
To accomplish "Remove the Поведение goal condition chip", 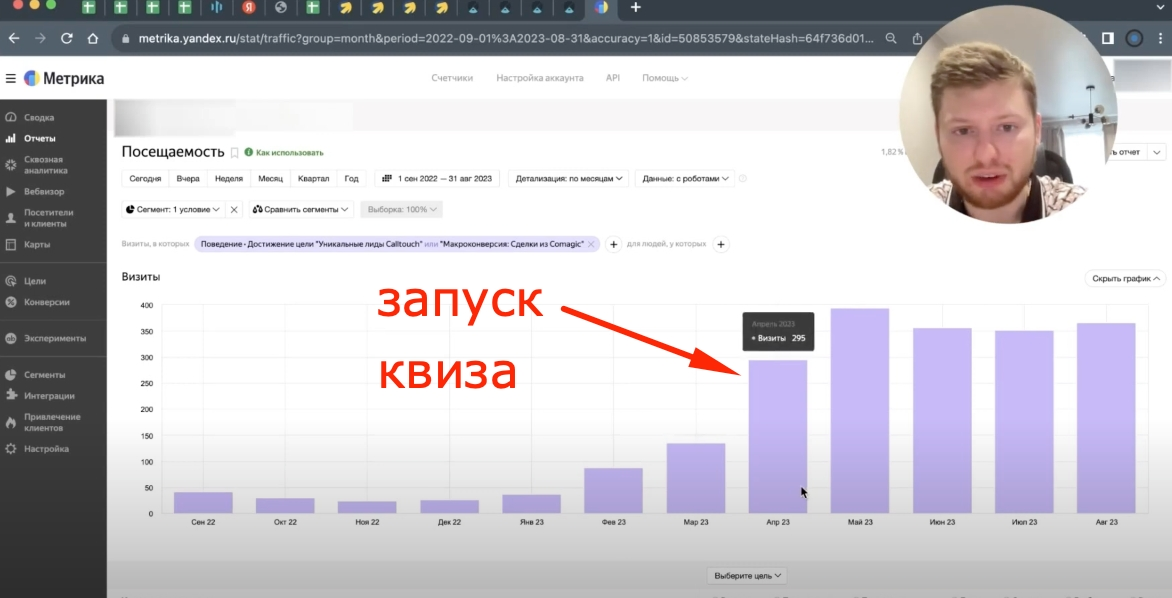I will 590,244.
